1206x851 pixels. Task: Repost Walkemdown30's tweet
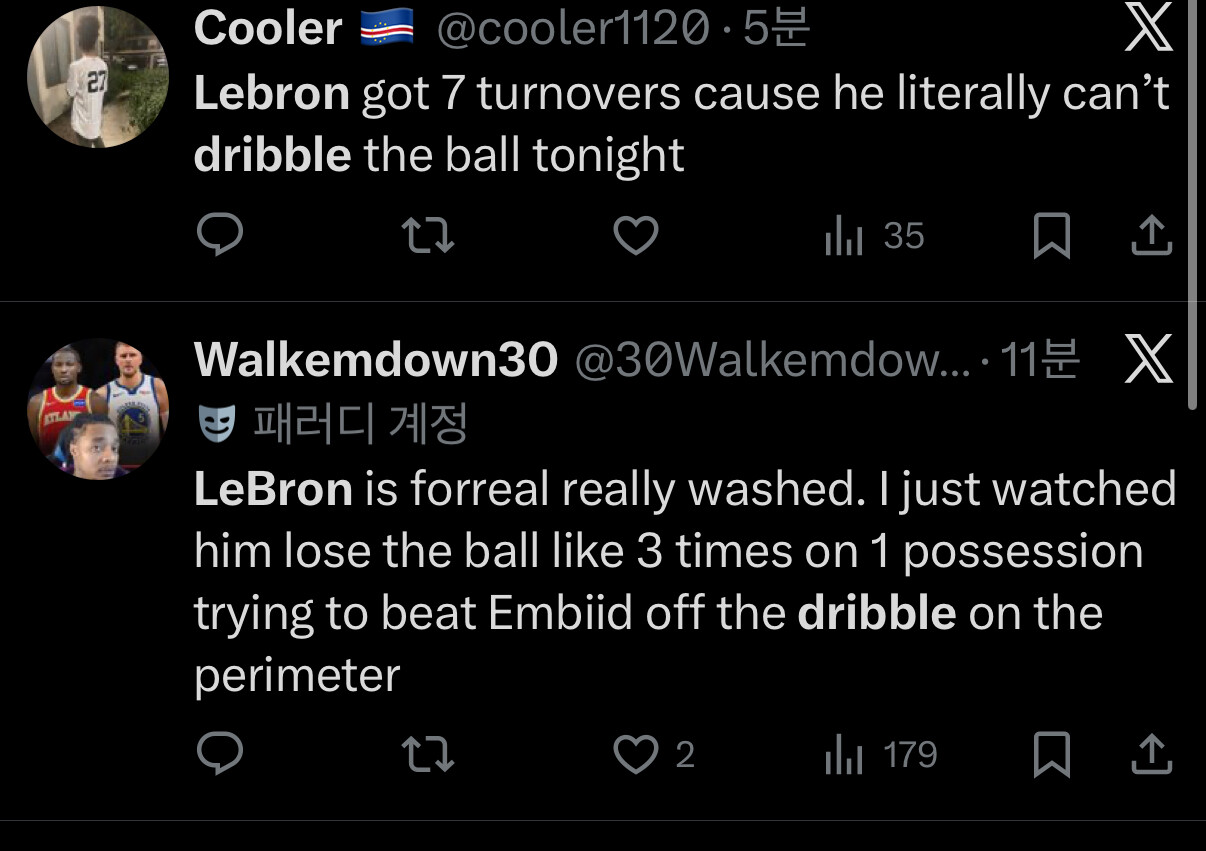point(427,754)
